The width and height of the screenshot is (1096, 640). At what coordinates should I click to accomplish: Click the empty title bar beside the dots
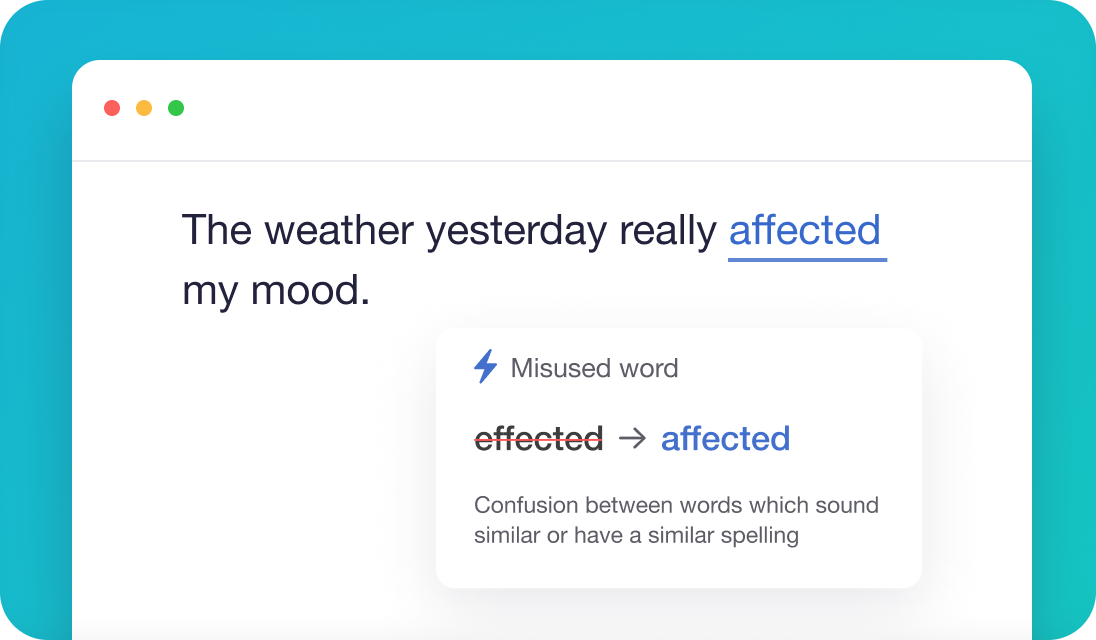[x=600, y=110]
